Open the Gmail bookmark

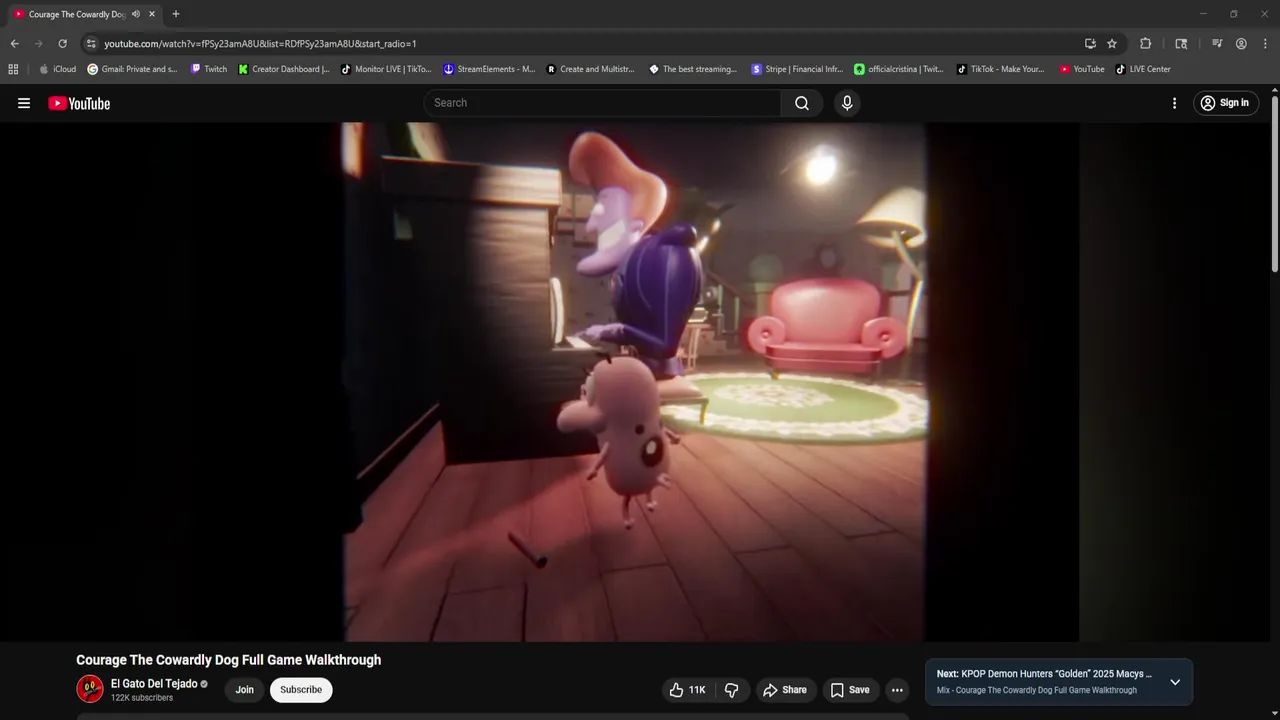pos(133,69)
